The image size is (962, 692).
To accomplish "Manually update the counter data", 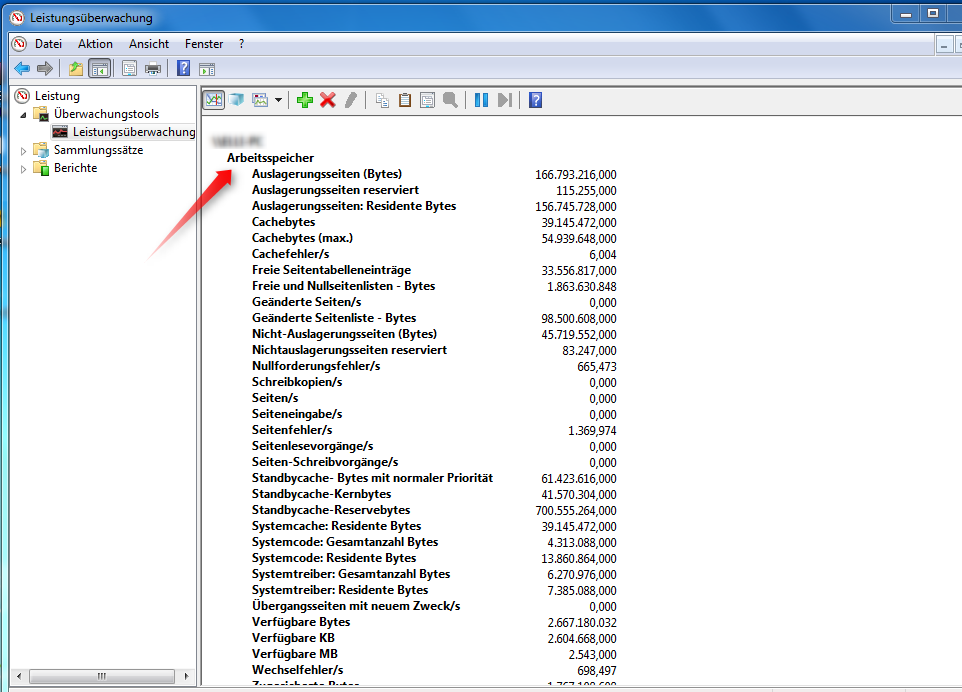I will click(x=504, y=99).
